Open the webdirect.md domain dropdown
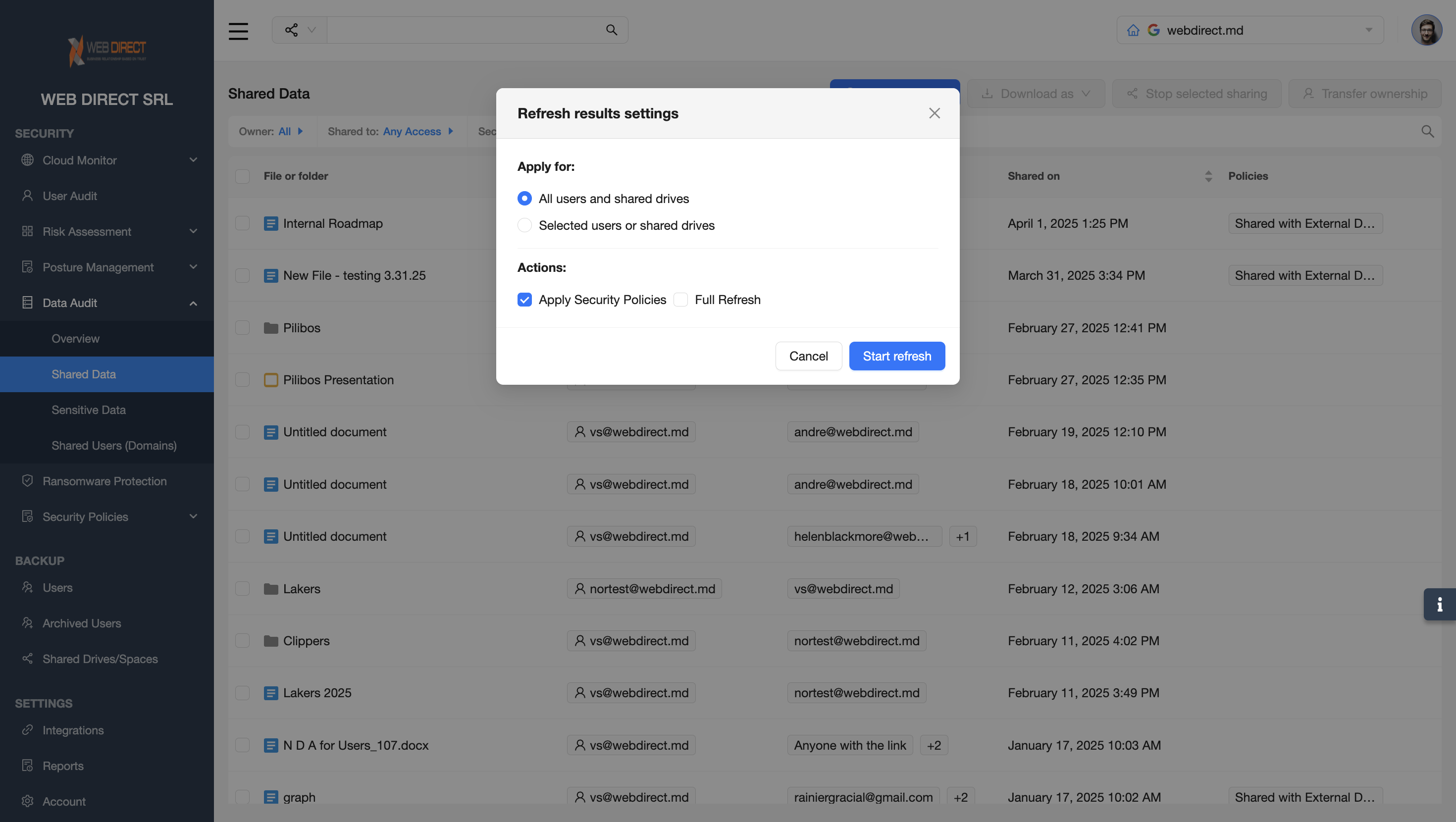1456x822 pixels. point(1249,30)
